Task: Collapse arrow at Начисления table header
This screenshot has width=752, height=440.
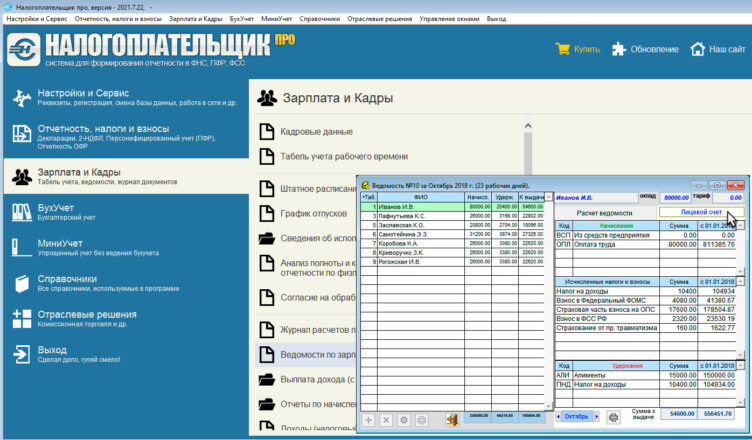Action: (740, 226)
